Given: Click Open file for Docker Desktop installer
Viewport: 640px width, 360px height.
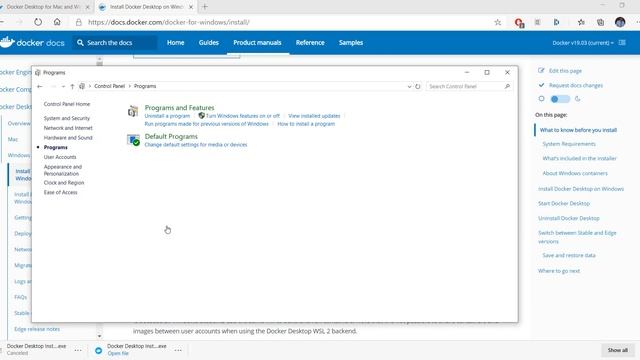Looking at the screenshot, I should pos(118,353).
